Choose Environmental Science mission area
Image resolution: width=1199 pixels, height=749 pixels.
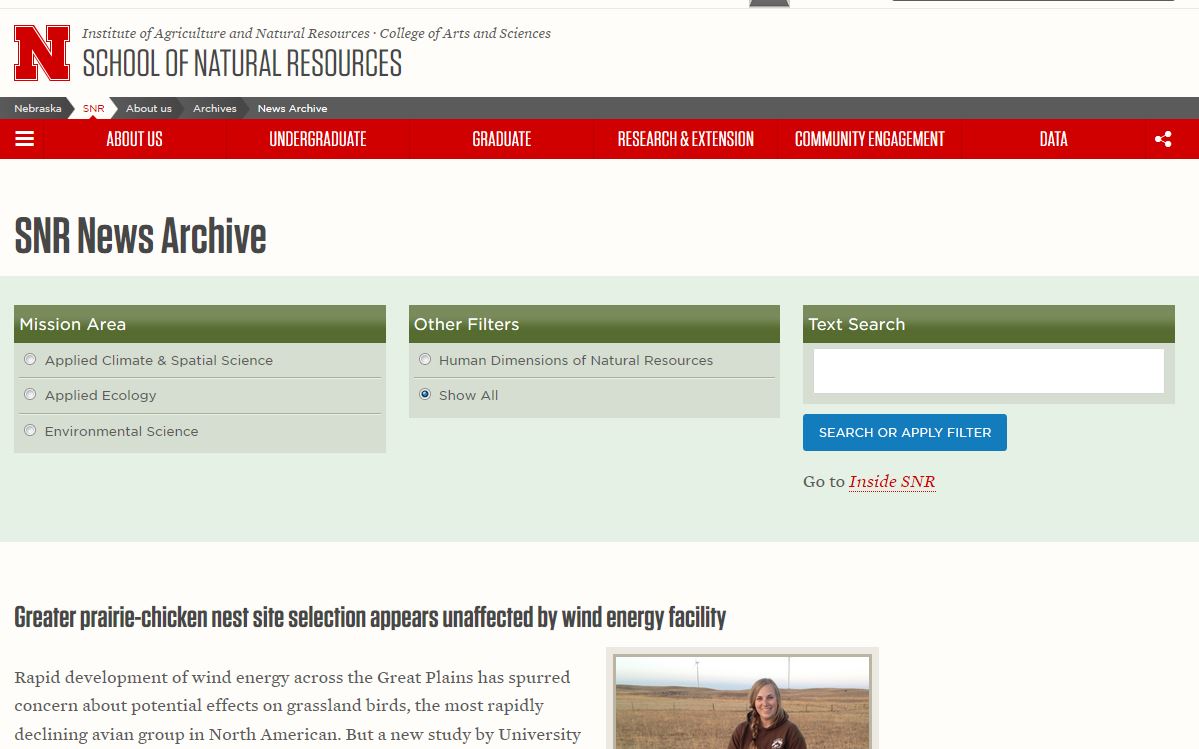[x=30, y=431]
